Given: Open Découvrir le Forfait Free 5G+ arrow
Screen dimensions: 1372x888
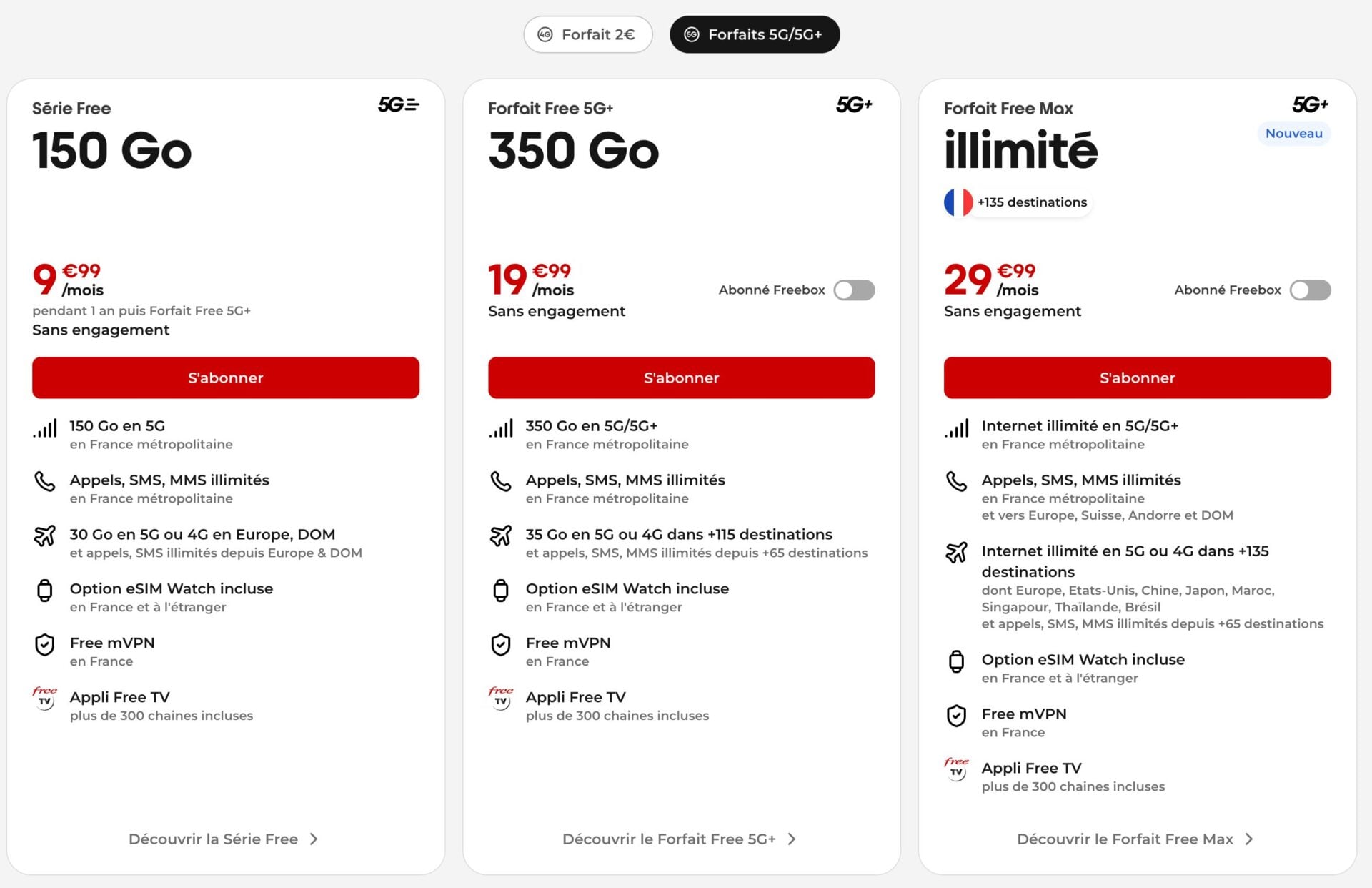Looking at the screenshot, I should pyautogui.click(x=792, y=839).
